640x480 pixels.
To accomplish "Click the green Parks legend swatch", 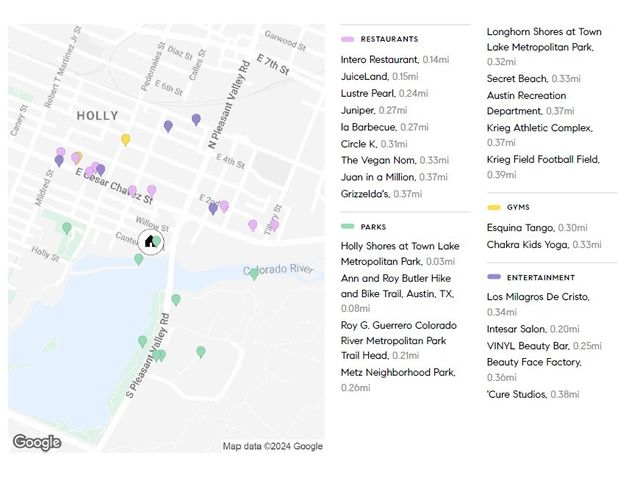I will coord(347,227).
